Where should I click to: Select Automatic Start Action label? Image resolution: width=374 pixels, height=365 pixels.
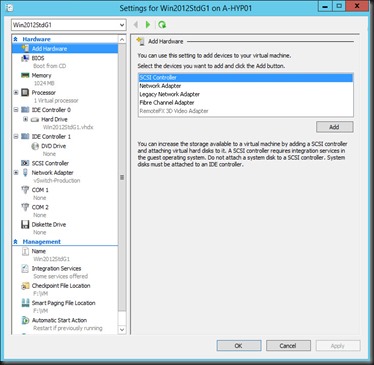(59, 320)
